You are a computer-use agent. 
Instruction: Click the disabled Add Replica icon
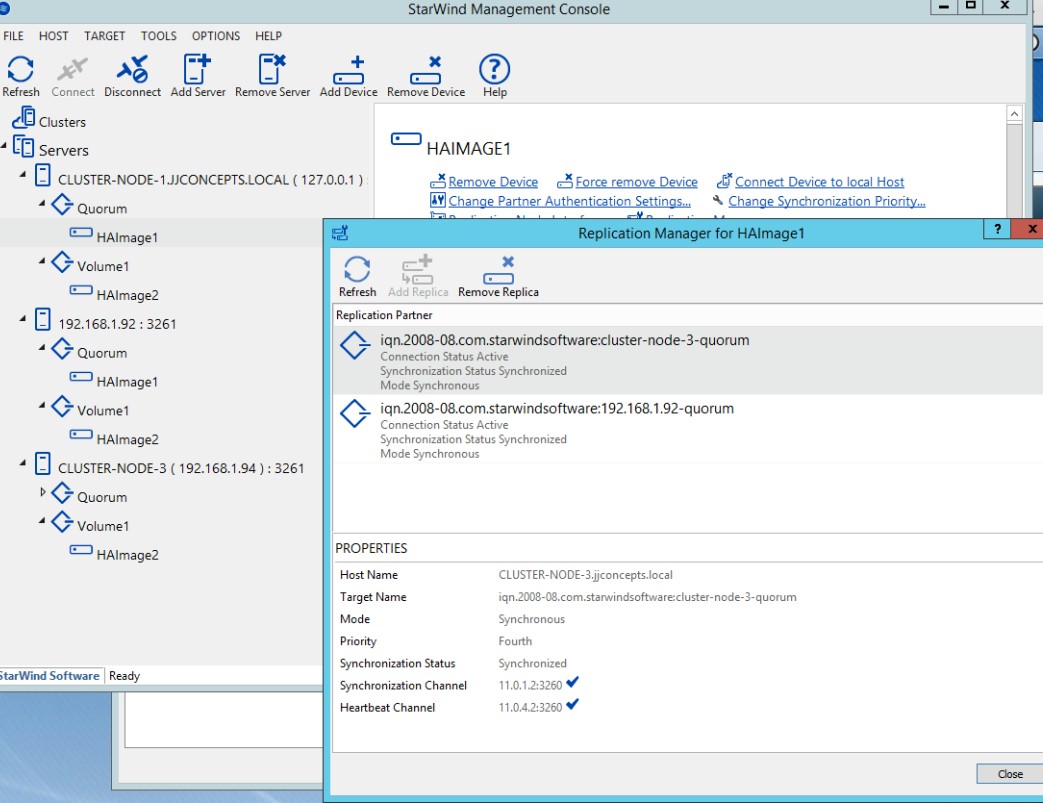tap(417, 270)
